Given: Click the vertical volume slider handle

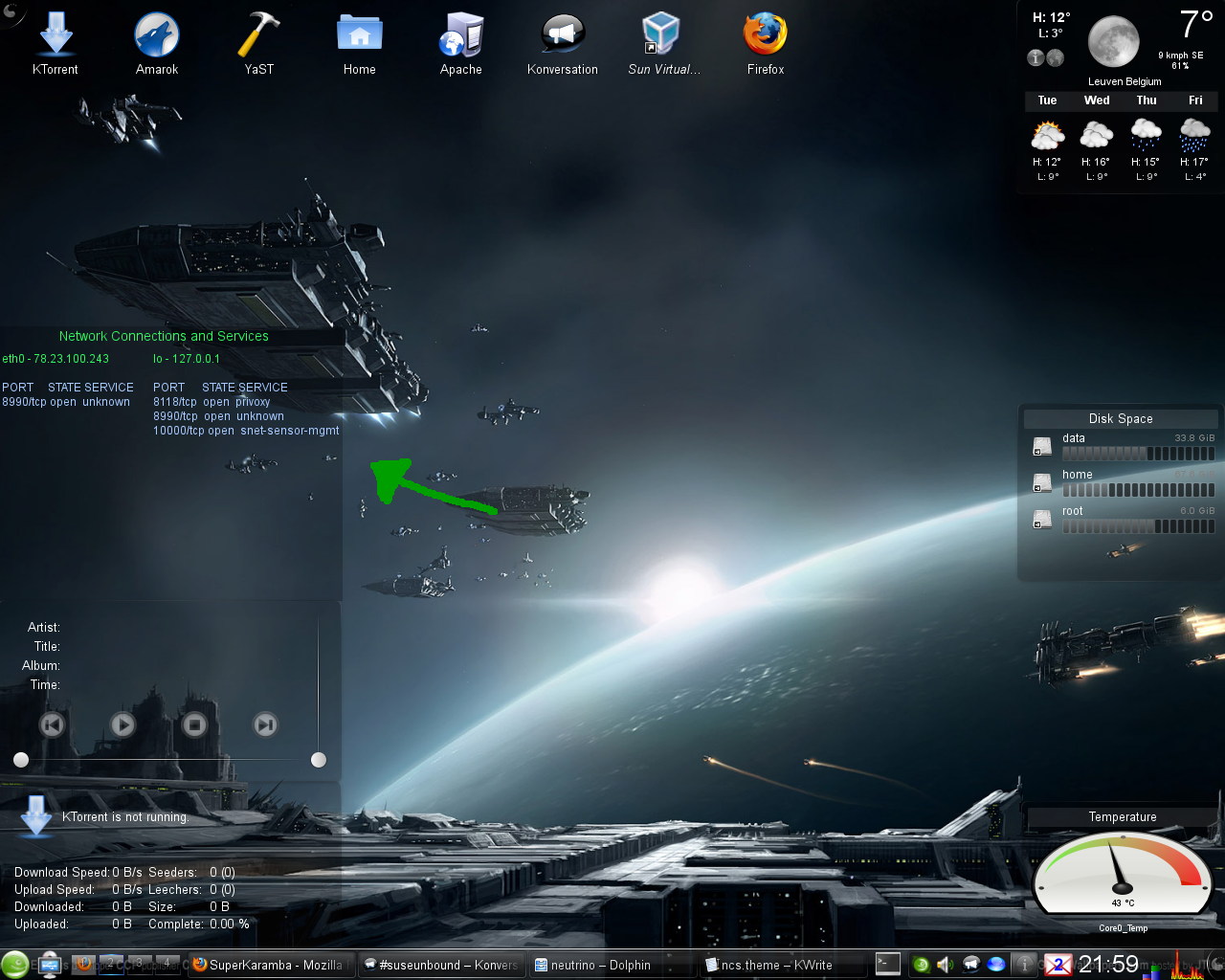Looking at the screenshot, I should [x=319, y=760].
